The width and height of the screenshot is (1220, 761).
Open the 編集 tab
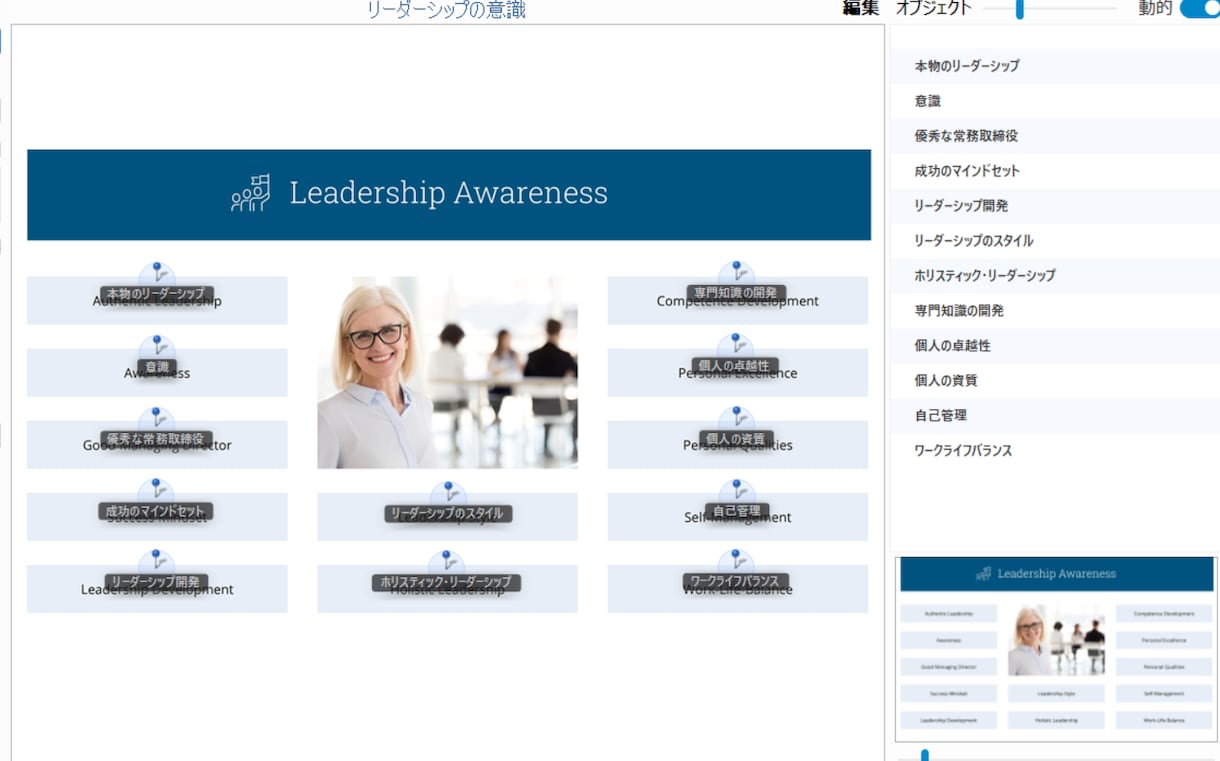[861, 9]
